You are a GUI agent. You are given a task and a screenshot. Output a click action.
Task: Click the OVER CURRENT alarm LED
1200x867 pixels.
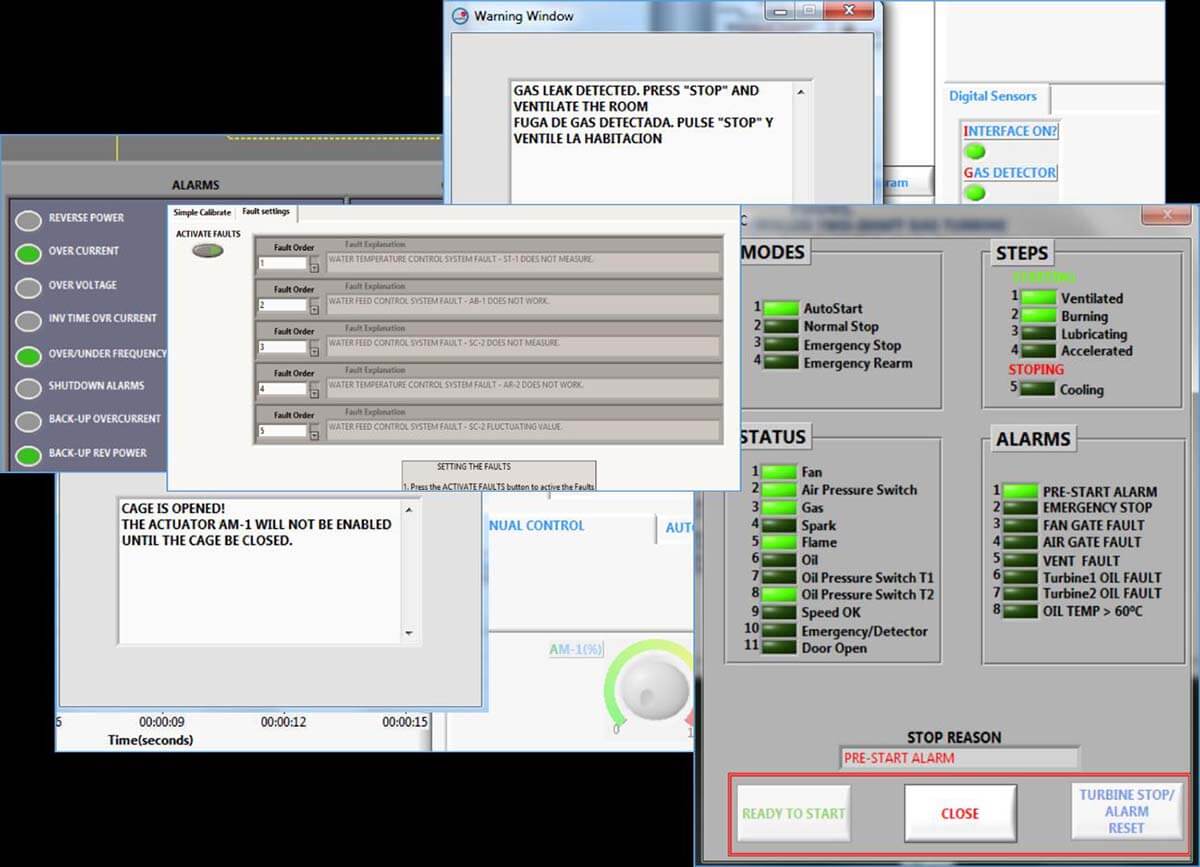[x=28, y=251]
